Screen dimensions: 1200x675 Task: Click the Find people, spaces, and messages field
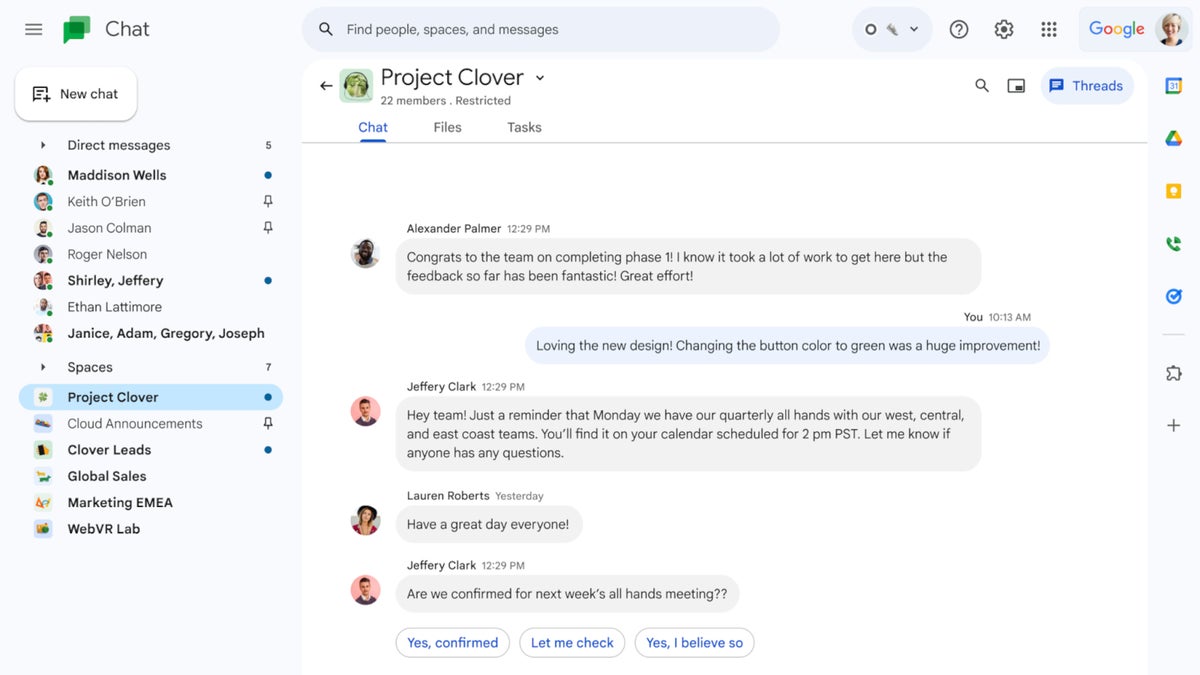(541, 29)
